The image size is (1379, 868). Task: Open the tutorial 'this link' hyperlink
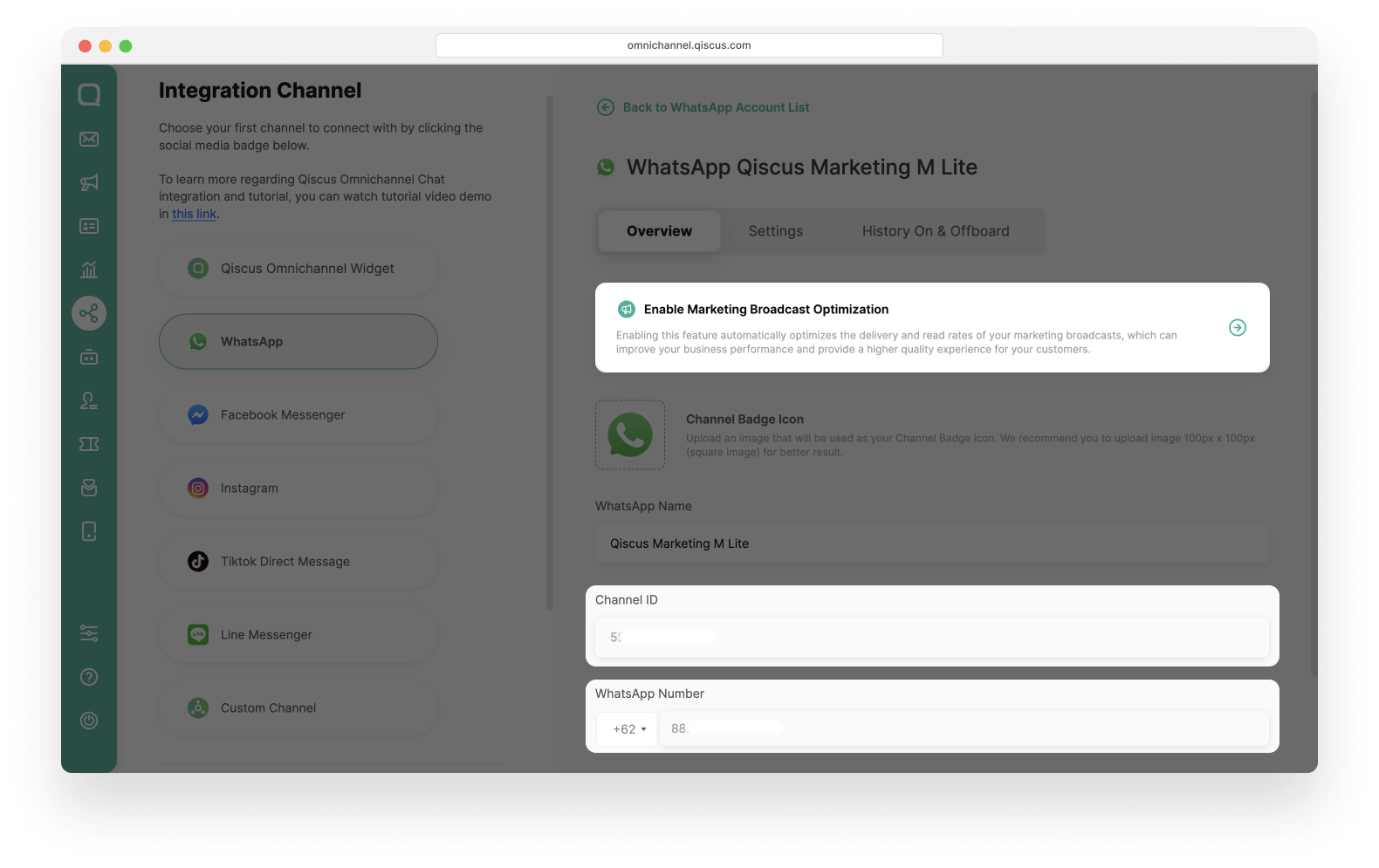pos(194,214)
